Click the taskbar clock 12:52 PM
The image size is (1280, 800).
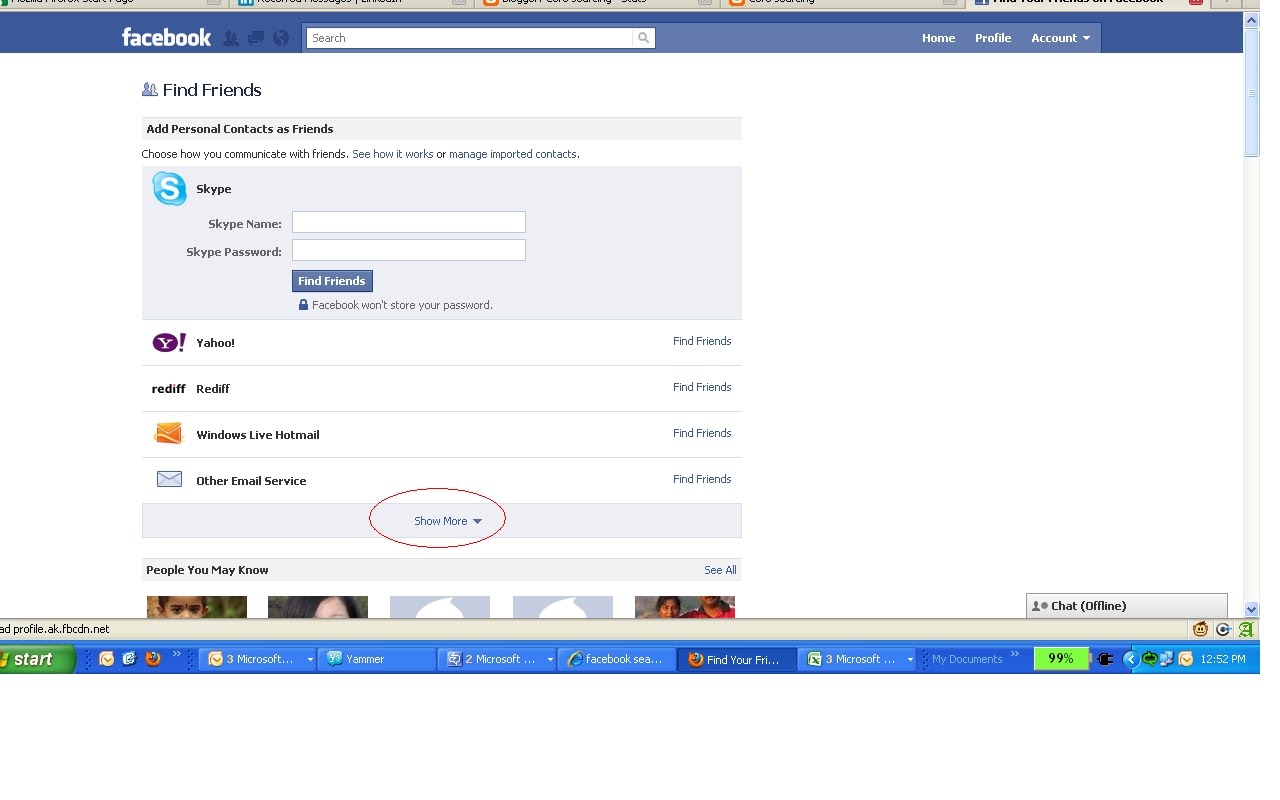tap(1223, 659)
